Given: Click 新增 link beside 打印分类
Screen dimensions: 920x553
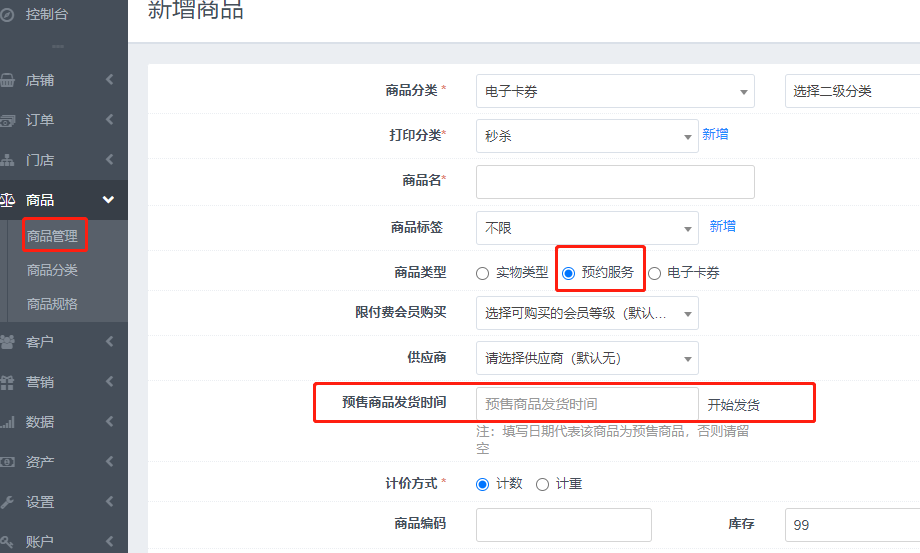Looking at the screenshot, I should pyautogui.click(x=715, y=134).
